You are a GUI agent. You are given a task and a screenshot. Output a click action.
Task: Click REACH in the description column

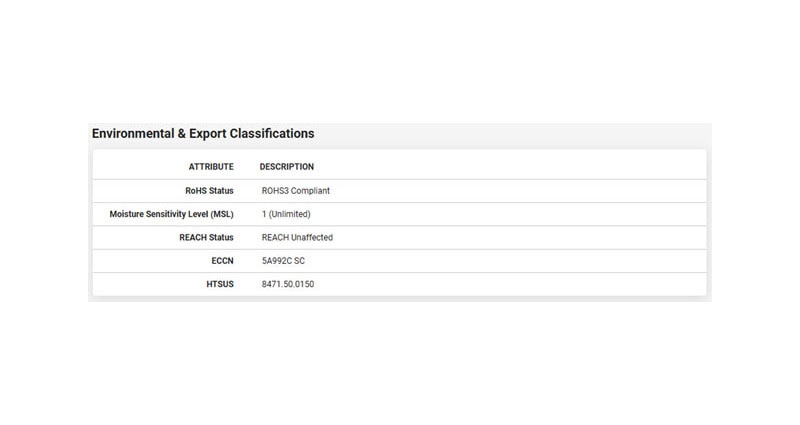coord(275,238)
